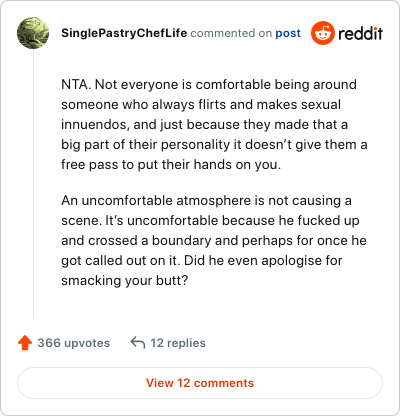This screenshot has width=400, height=416.
Task: Click the line "and crossed a boundary"
Action: pyautogui.click(x=214, y=240)
